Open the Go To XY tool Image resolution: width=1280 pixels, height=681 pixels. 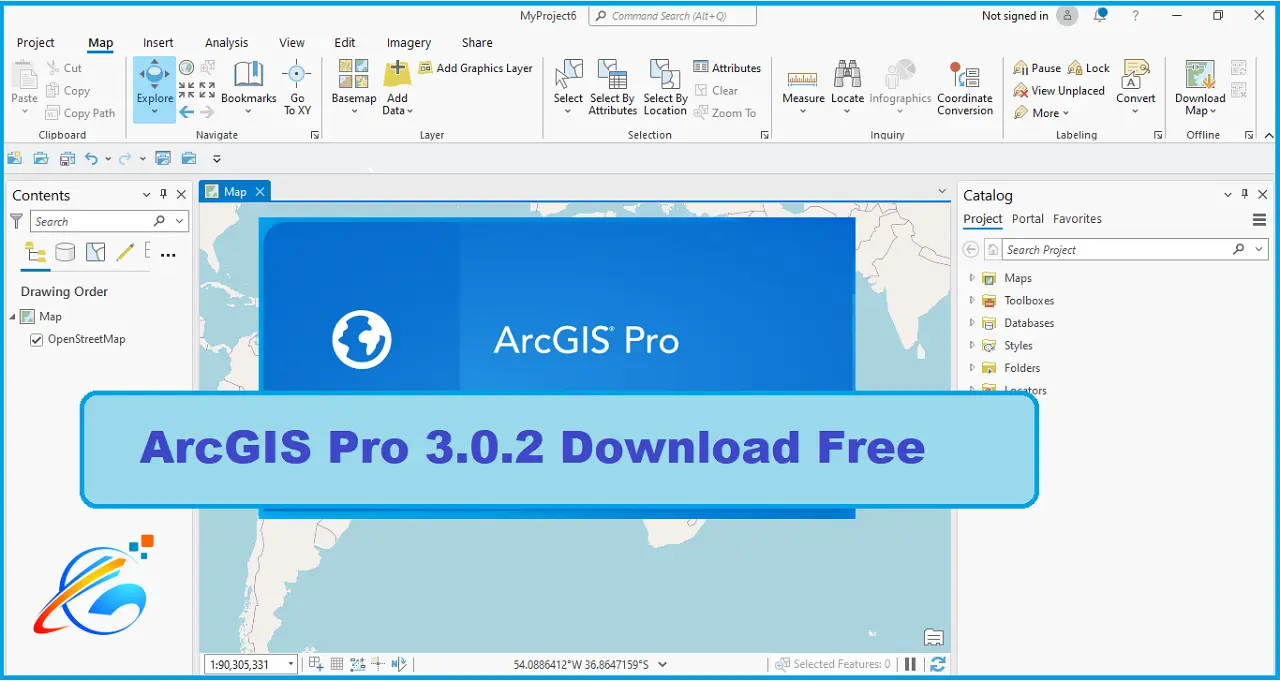coord(297,88)
